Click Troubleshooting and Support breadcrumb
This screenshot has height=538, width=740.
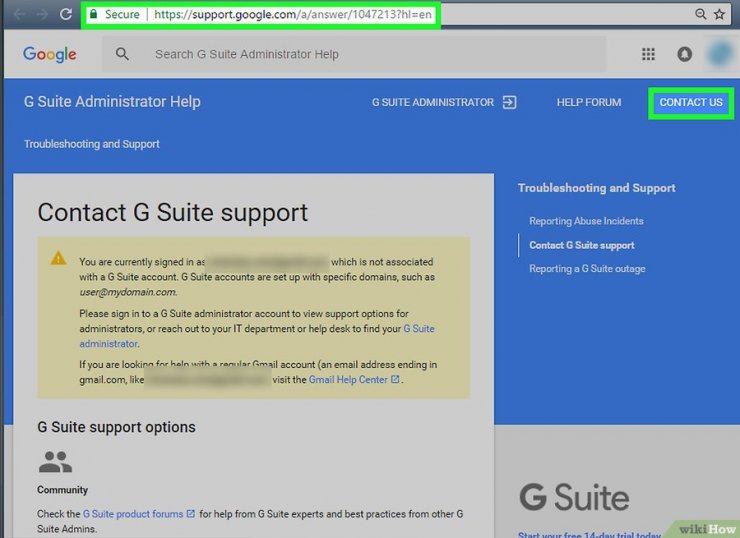[92, 144]
